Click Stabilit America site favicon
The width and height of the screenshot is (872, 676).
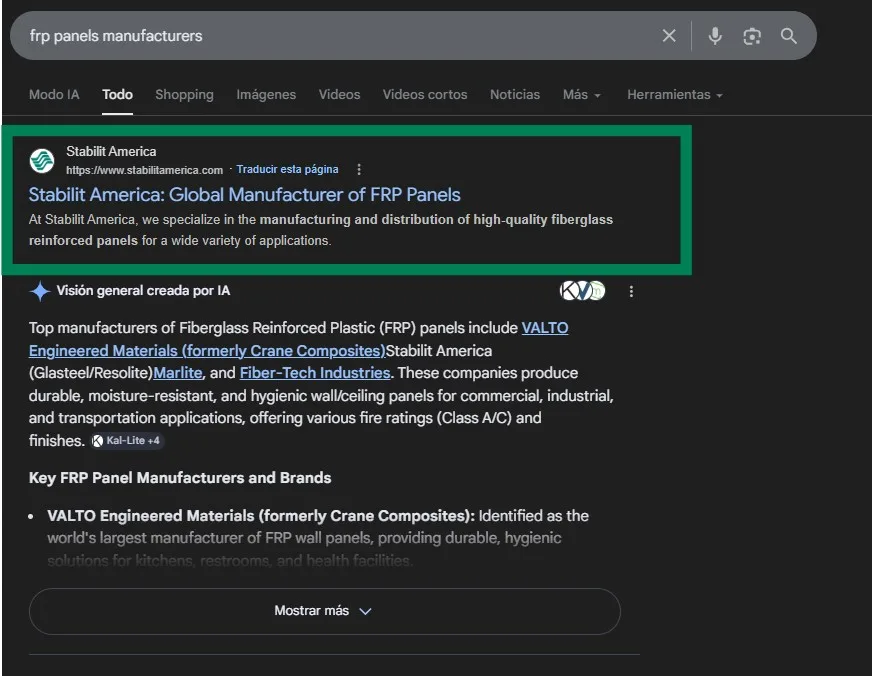(42, 161)
